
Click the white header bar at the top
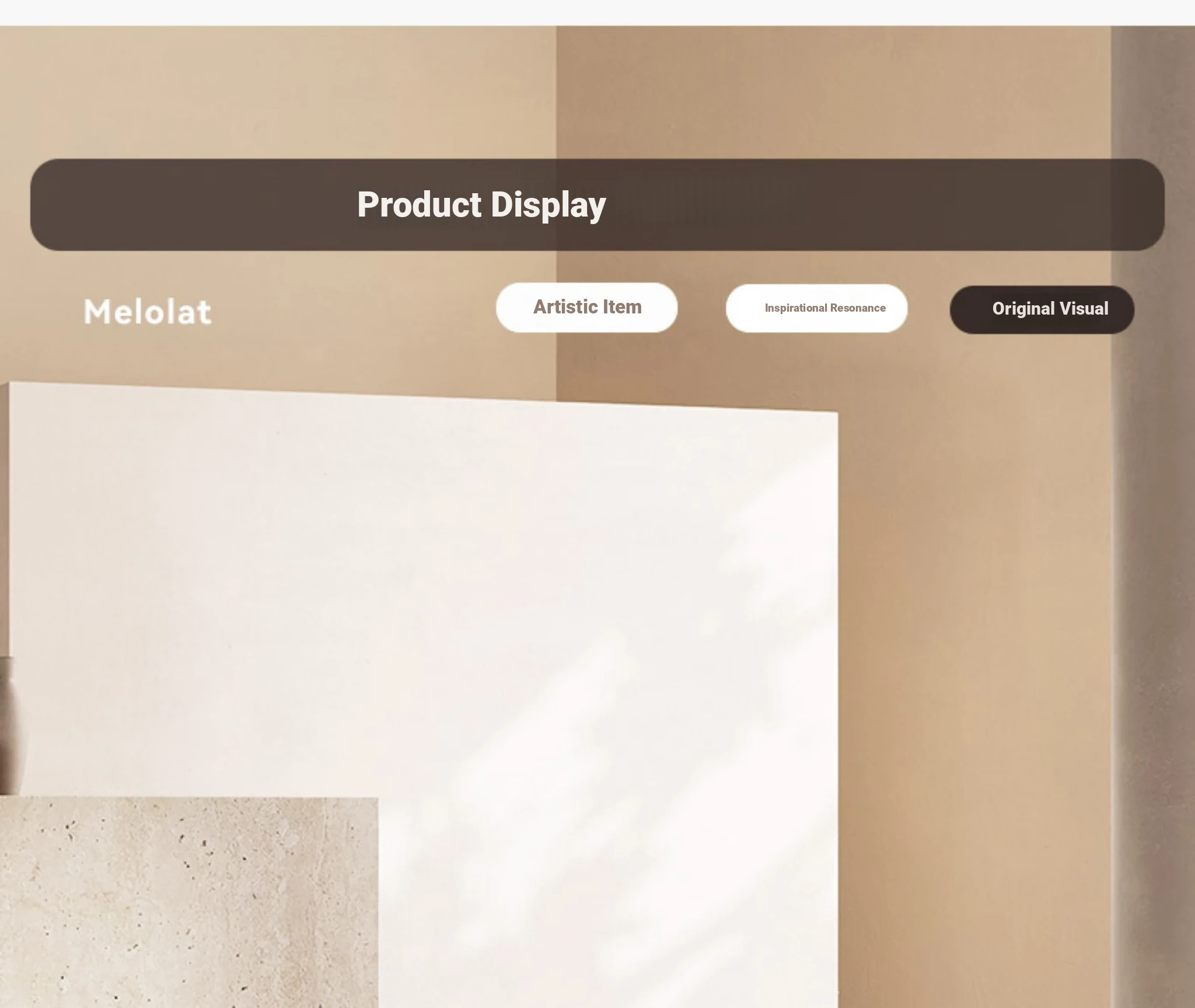point(597,12)
